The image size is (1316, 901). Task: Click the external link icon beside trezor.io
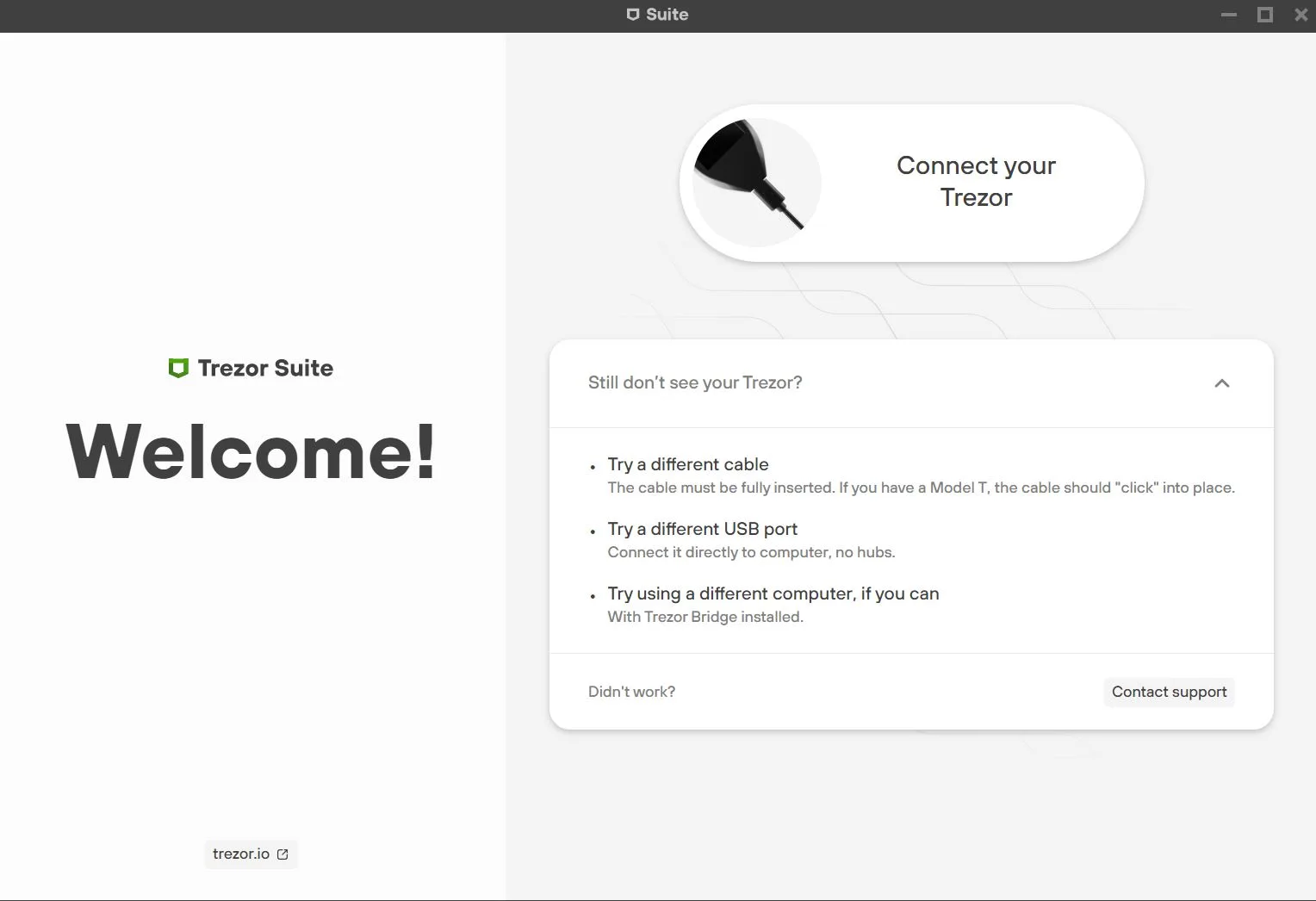(x=282, y=854)
